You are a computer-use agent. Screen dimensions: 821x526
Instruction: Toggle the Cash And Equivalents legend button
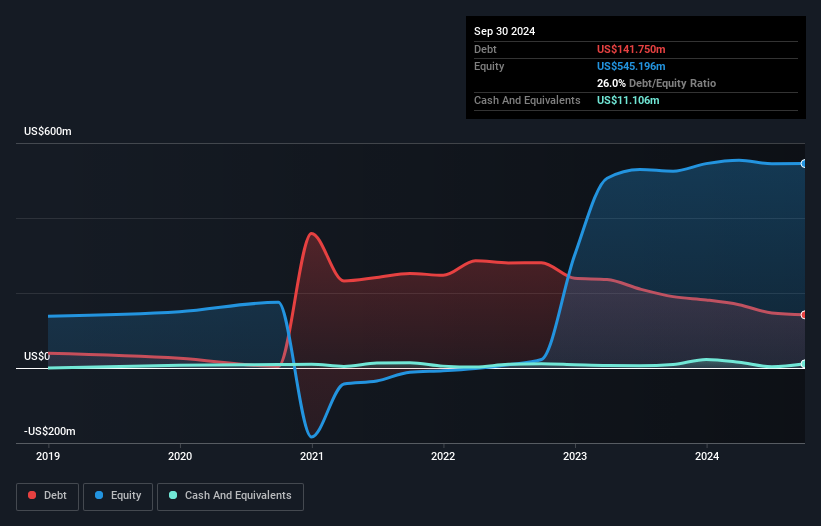(x=230, y=496)
